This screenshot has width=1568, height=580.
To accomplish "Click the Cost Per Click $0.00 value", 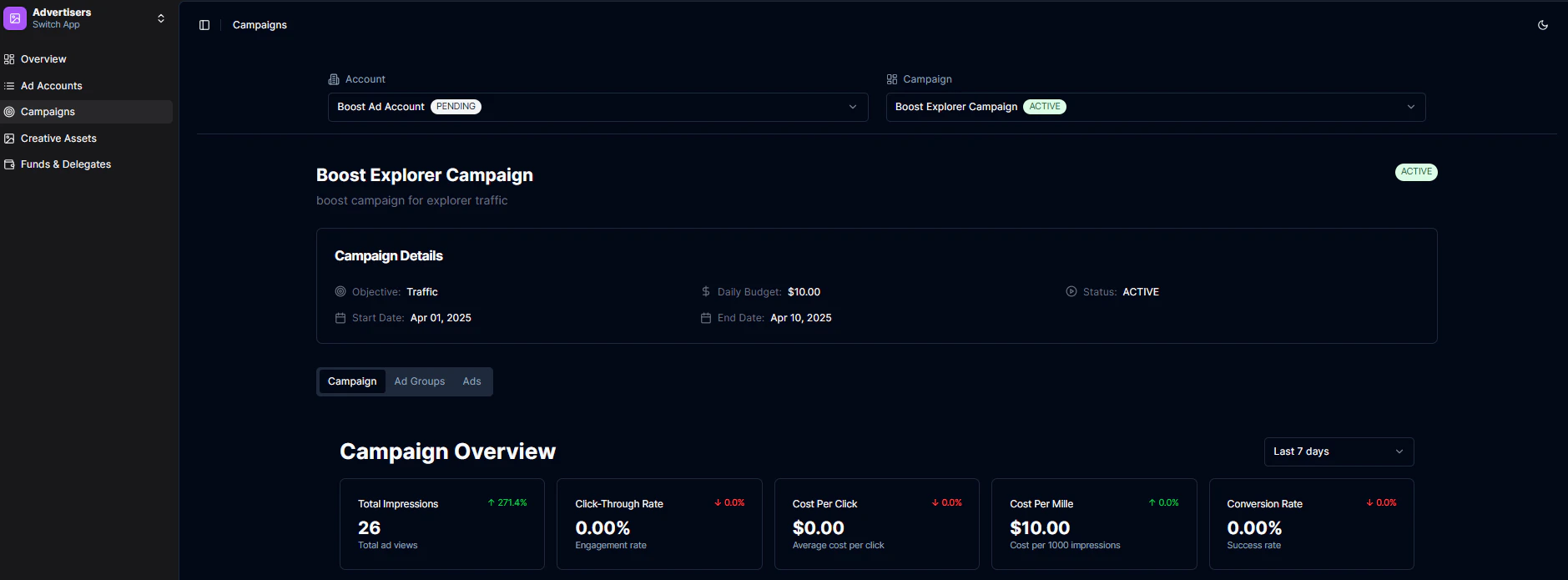I will coord(819,528).
